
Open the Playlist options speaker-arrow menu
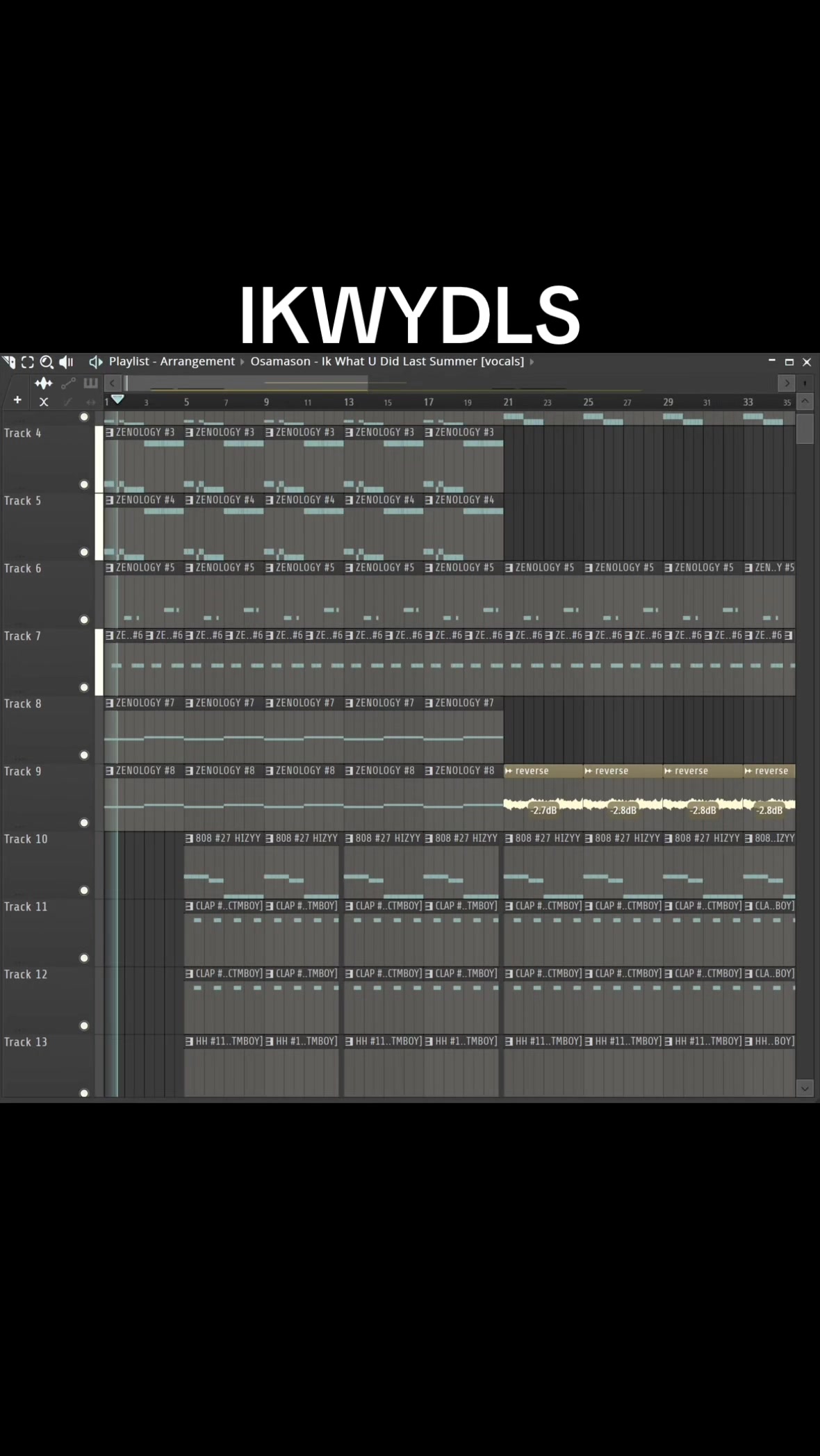tap(95, 361)
